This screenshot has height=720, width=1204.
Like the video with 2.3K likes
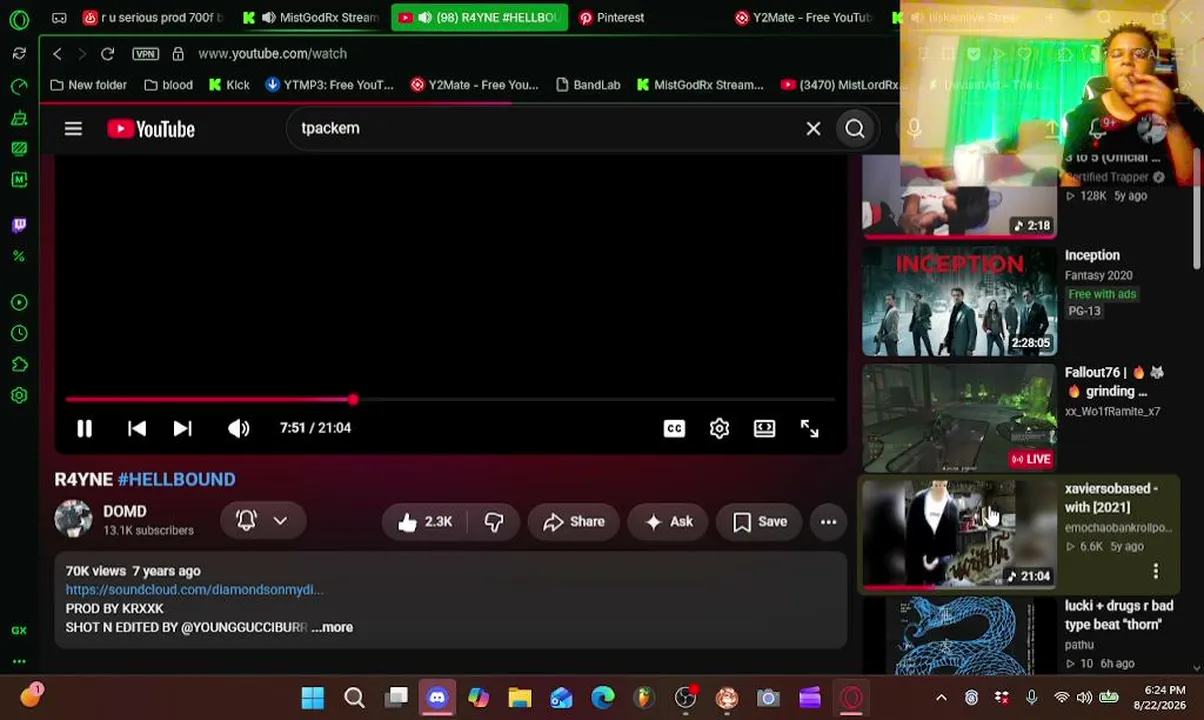[424, 521]
